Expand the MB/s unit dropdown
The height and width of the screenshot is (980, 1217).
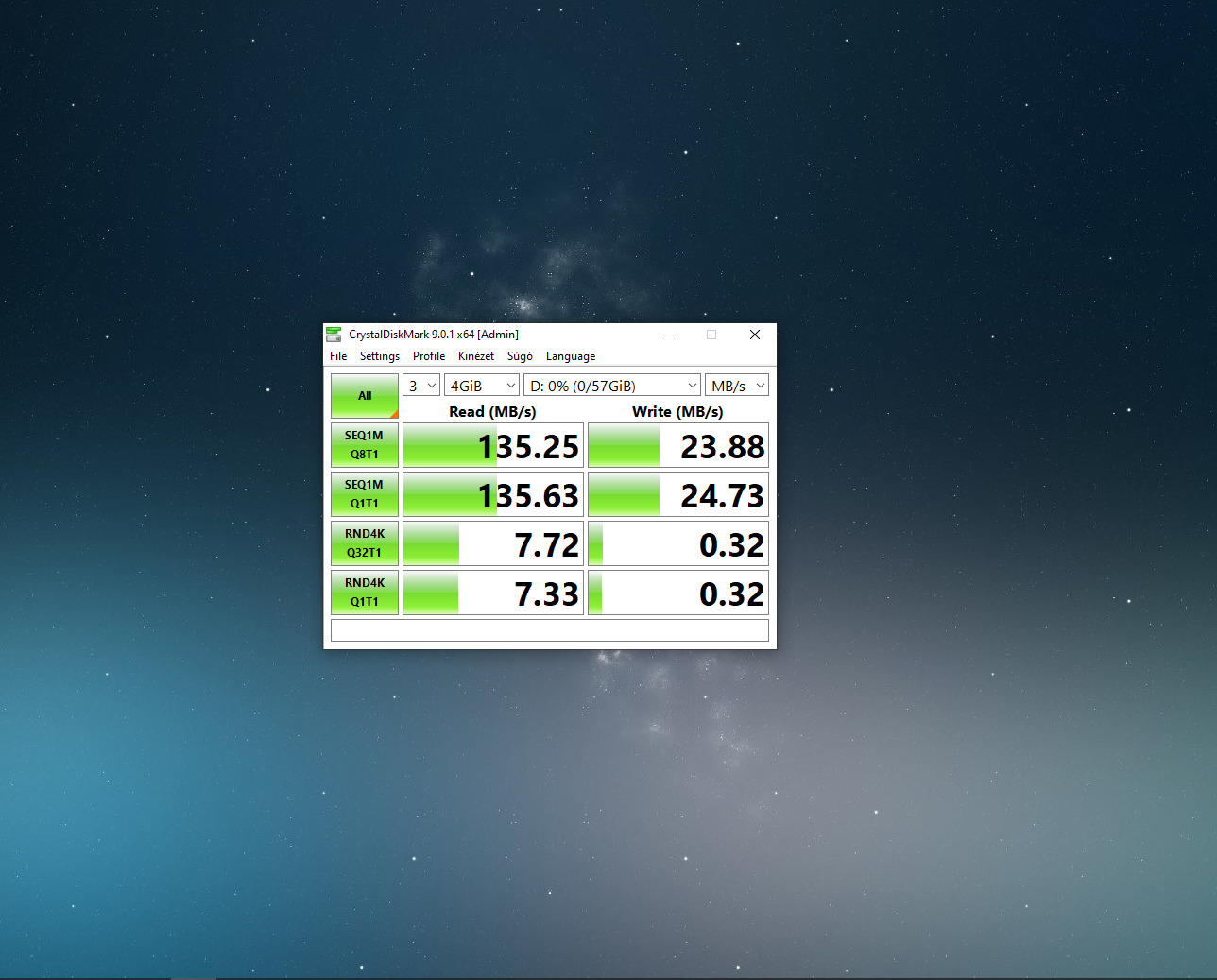(x=737, y=386)
